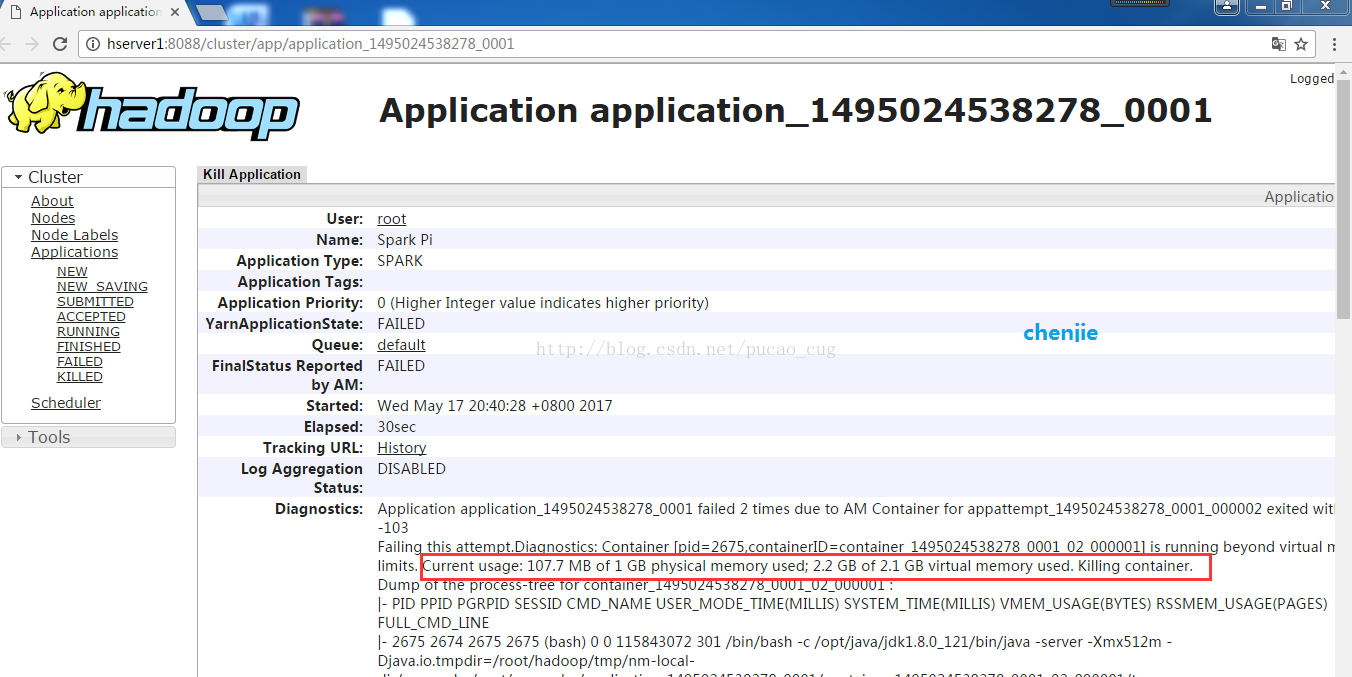Click the DISABLED log aggregation value
Image resolution: width=1352 pixels, height=677 pixels.
411,469
